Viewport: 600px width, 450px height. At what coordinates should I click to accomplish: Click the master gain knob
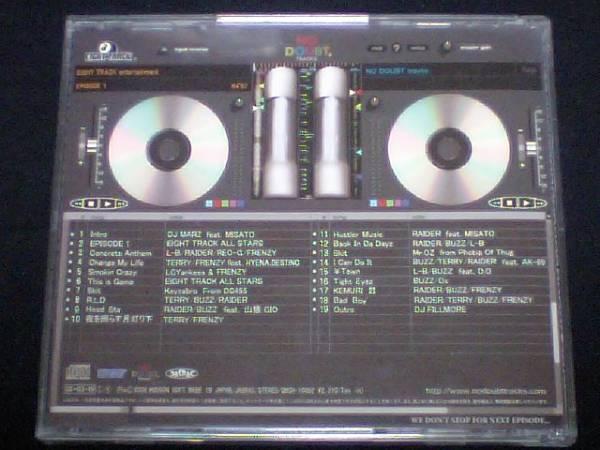tap(445, 48)
